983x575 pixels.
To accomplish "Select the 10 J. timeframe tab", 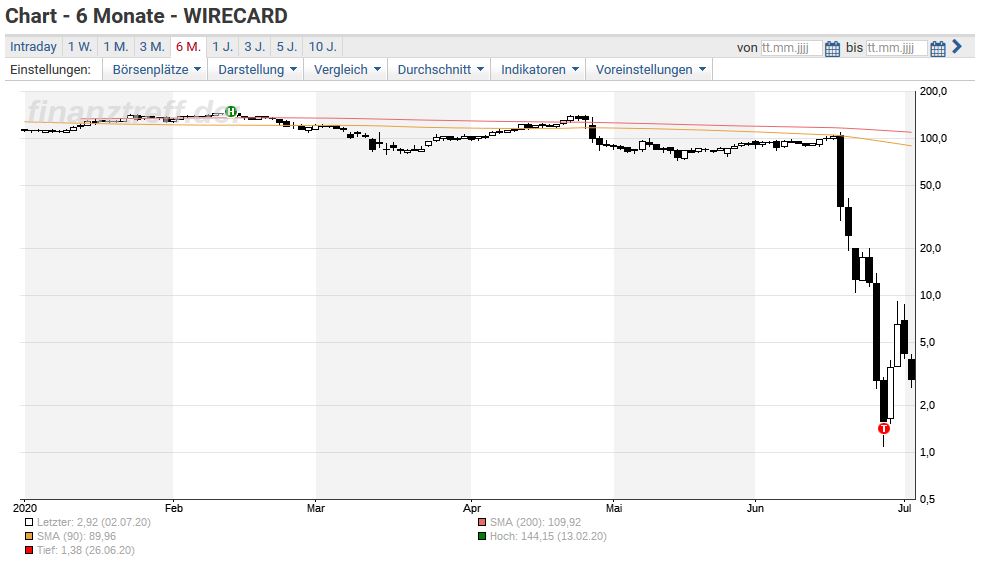I will click(x=322, y=47).
